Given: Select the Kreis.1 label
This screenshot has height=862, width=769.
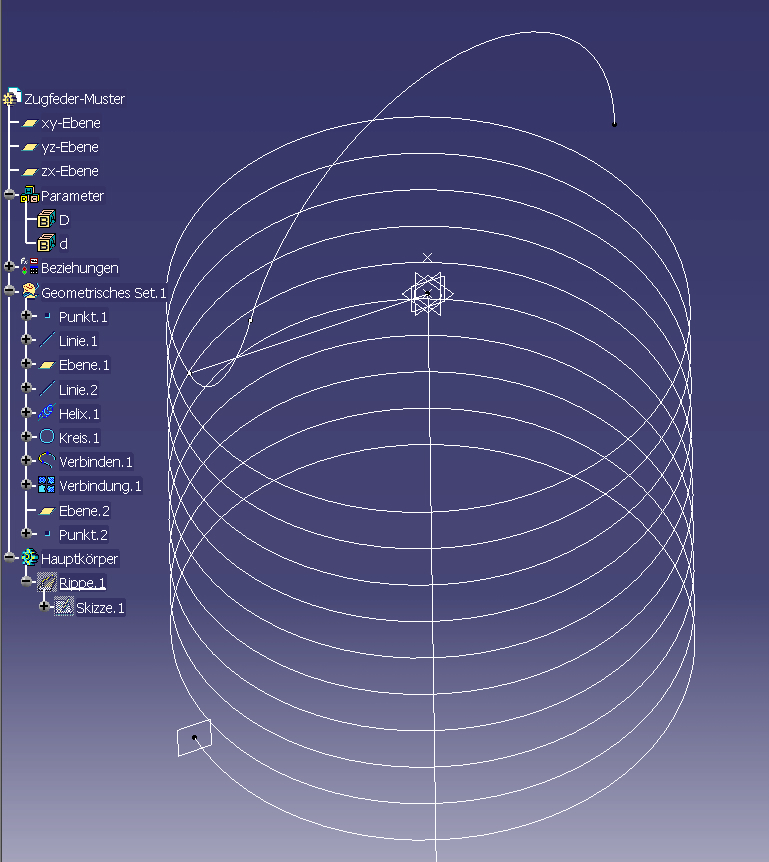Looking at the screenshot, I should point(79,438).
